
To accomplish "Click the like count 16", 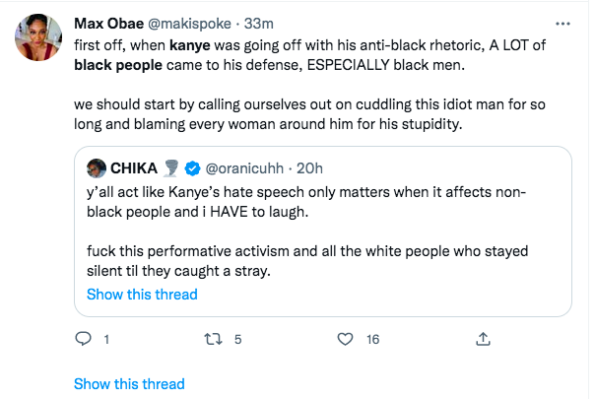I will [x=373, y=339].
